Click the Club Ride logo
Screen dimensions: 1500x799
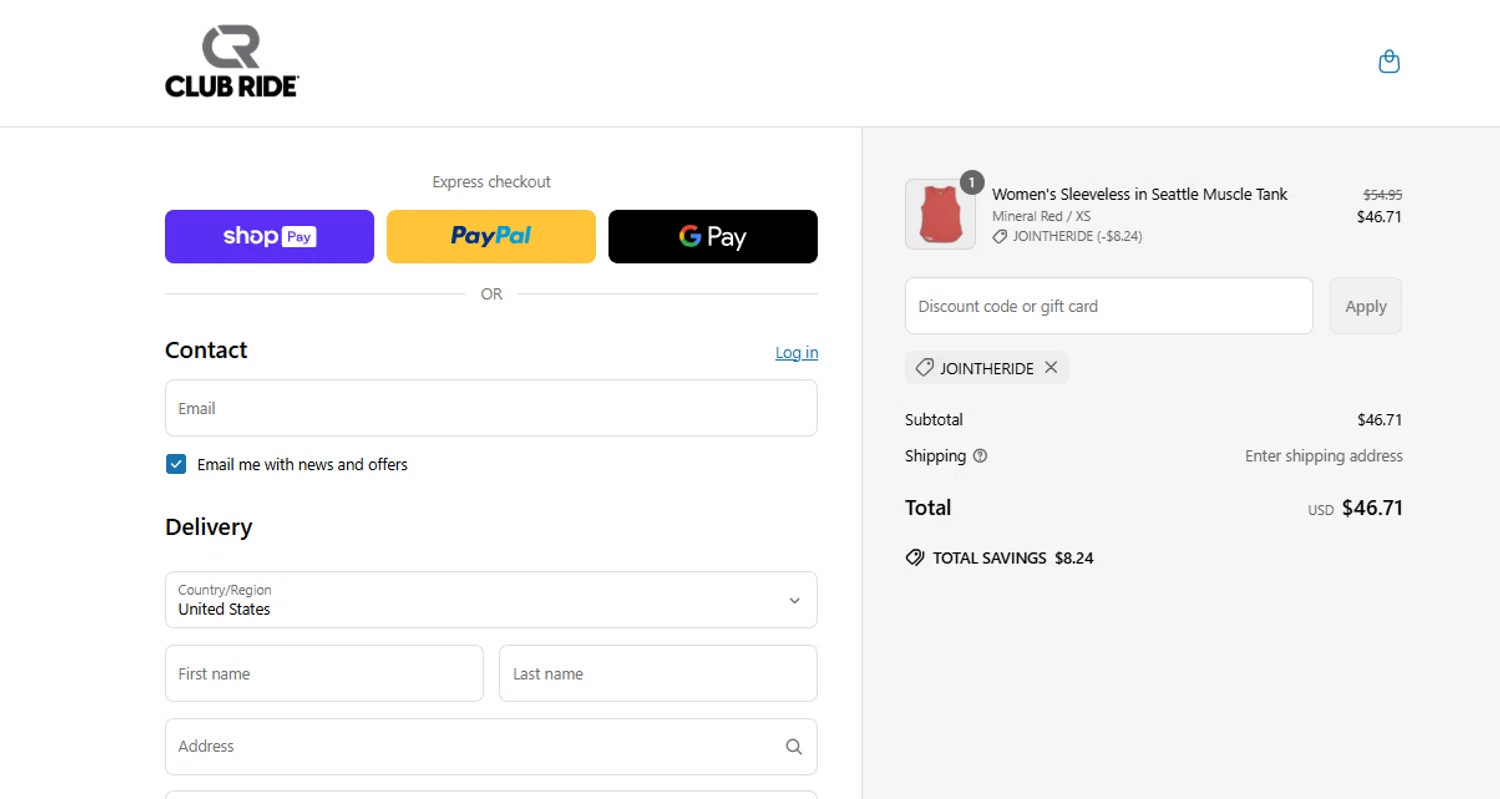232,62
